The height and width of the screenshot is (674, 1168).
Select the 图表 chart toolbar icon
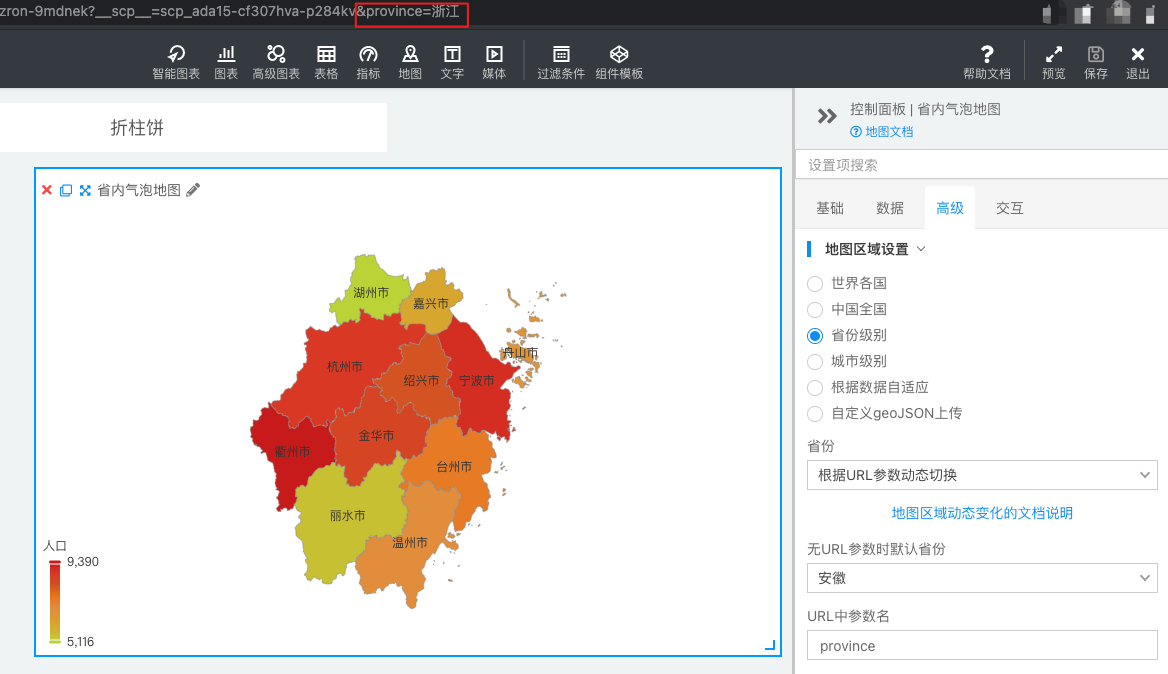point(226,62)
